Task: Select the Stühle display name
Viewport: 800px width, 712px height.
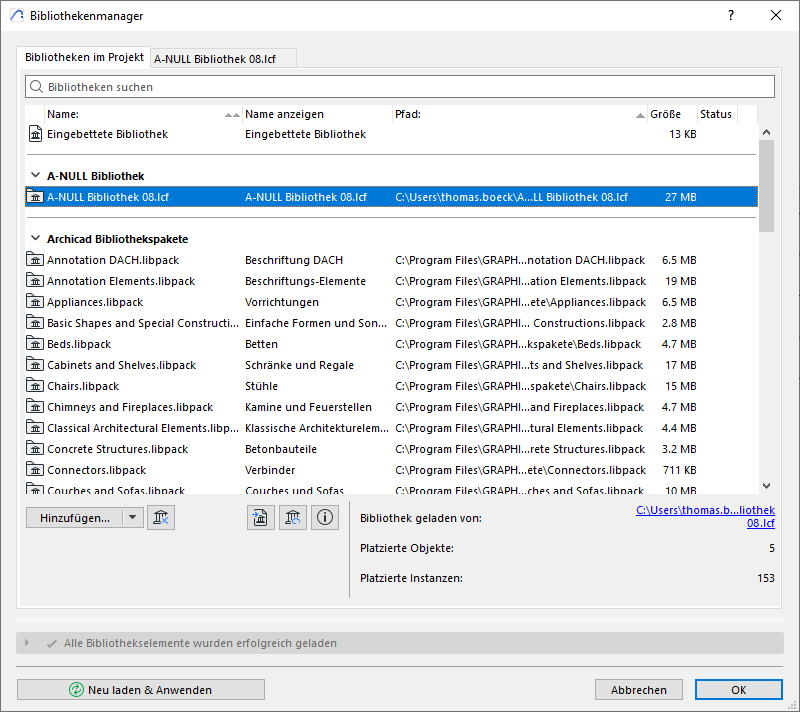Action: pyautogui.click(x=261, y=386)
